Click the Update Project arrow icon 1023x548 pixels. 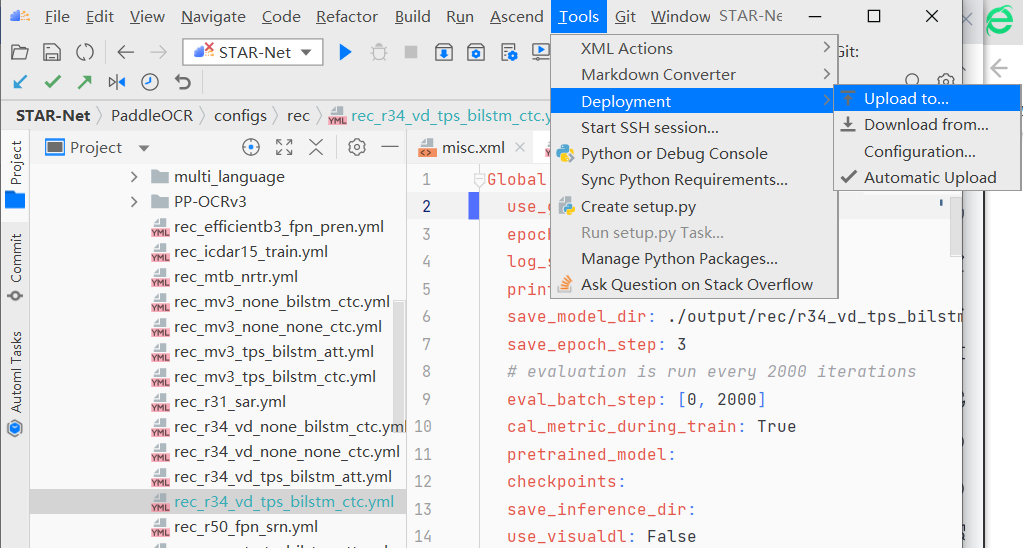[x=21, y=82]
